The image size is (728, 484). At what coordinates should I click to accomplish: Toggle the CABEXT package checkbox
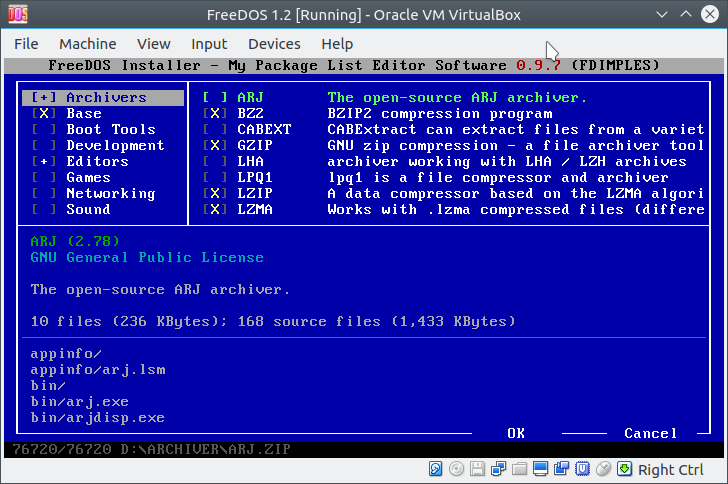pyautogui.click(x=215, y=129)
